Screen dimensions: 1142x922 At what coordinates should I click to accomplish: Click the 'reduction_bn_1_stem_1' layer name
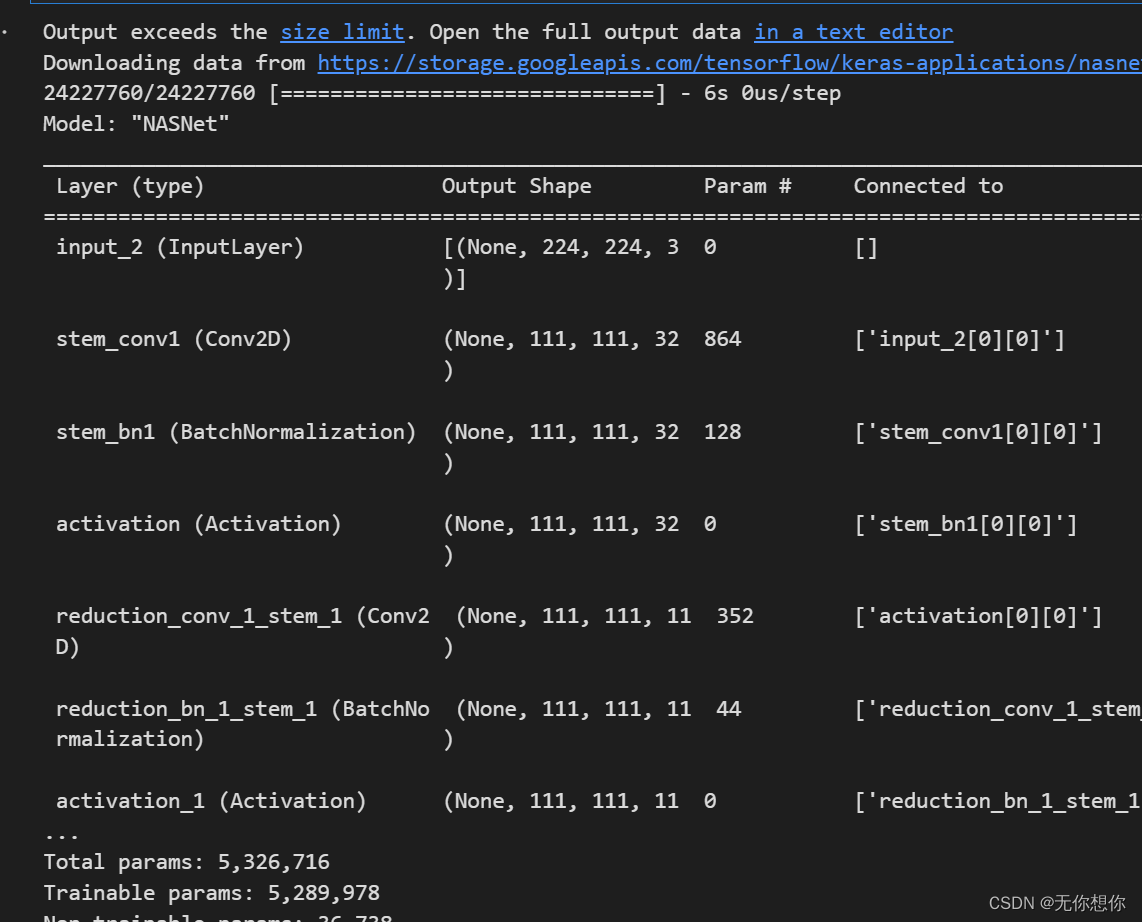tap(186, 709)
